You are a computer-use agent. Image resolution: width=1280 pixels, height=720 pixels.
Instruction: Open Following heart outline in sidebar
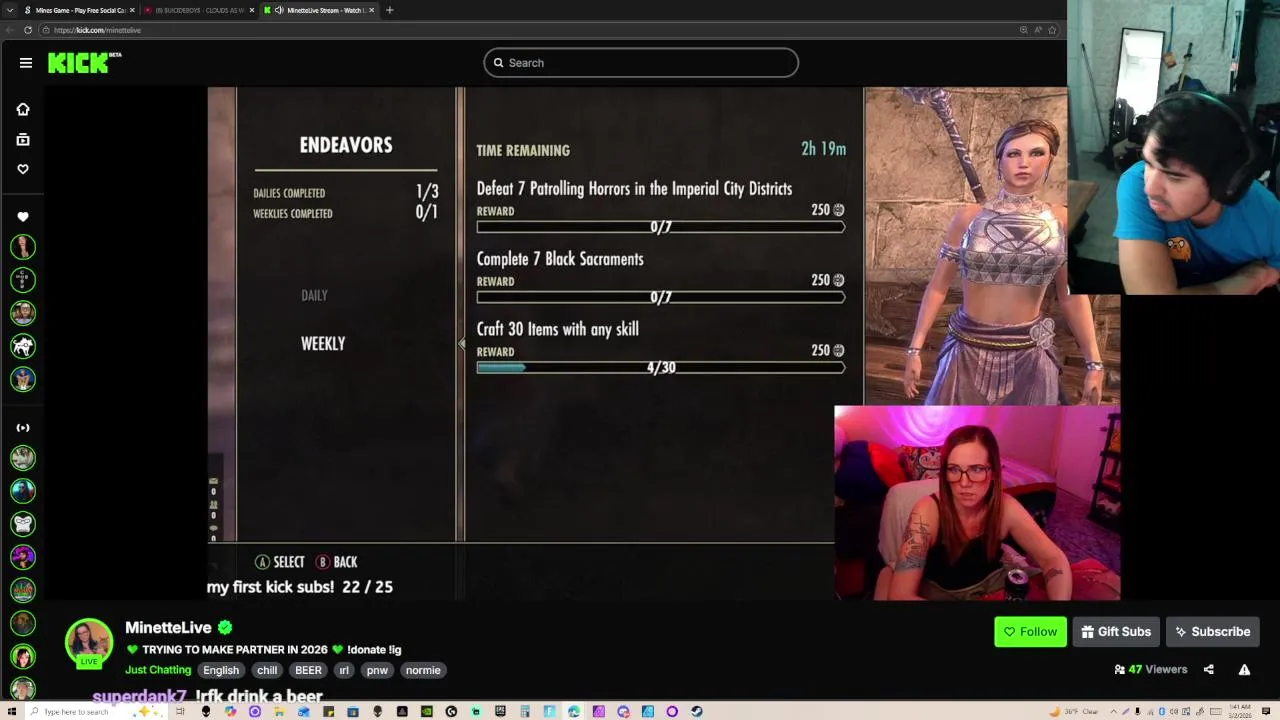coord(23,169)
